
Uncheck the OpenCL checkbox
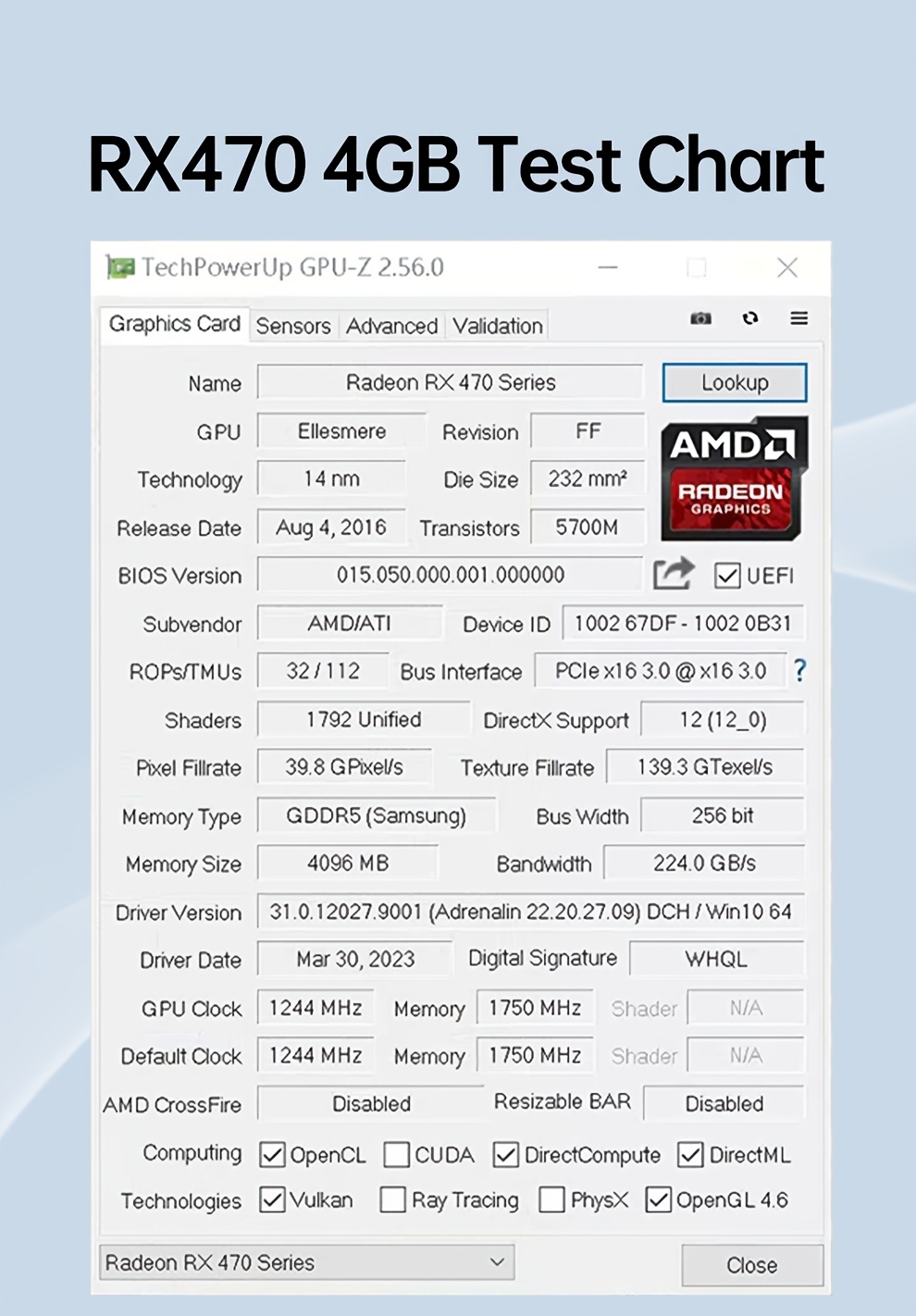coord(271,1155)
